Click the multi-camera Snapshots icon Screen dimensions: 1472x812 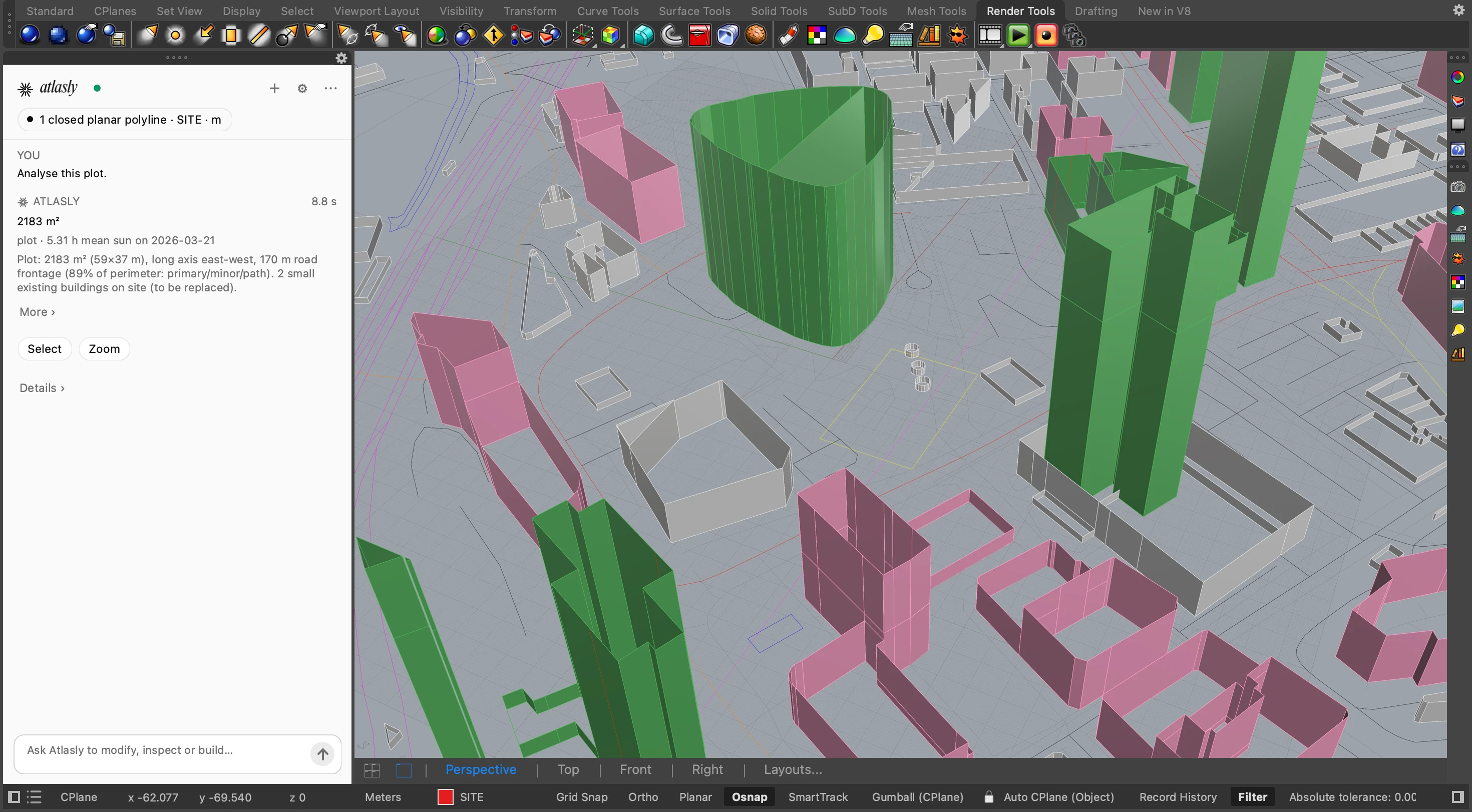[1074, 36]
